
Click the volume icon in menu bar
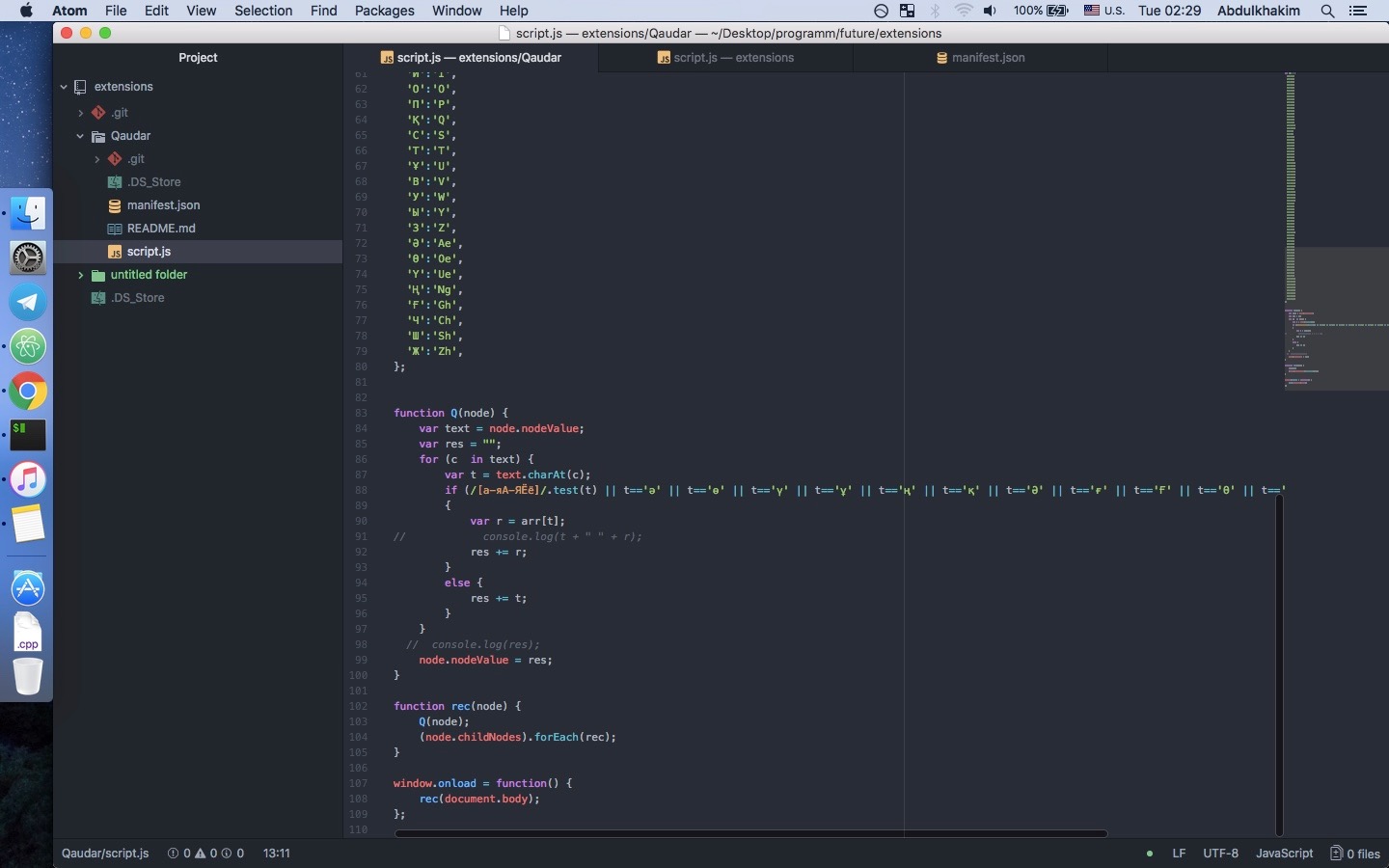[x=991, y=11]
